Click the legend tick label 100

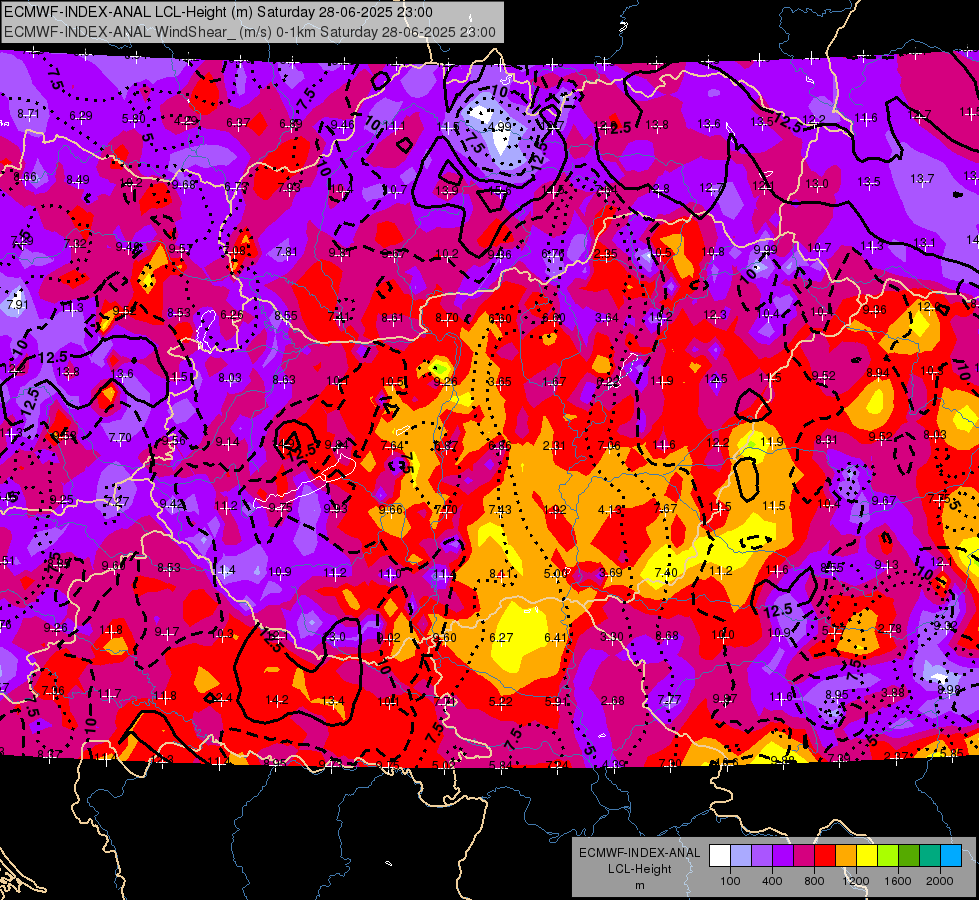(x=730, y=881)
